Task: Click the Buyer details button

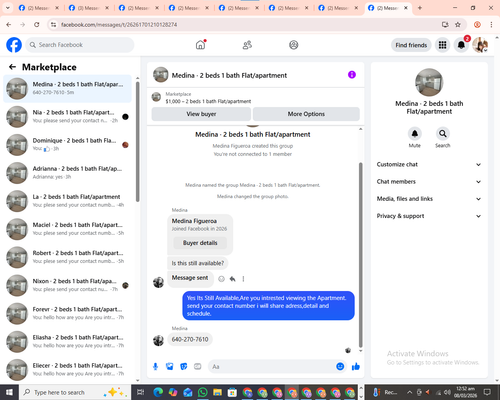Action: coord(200,243)
